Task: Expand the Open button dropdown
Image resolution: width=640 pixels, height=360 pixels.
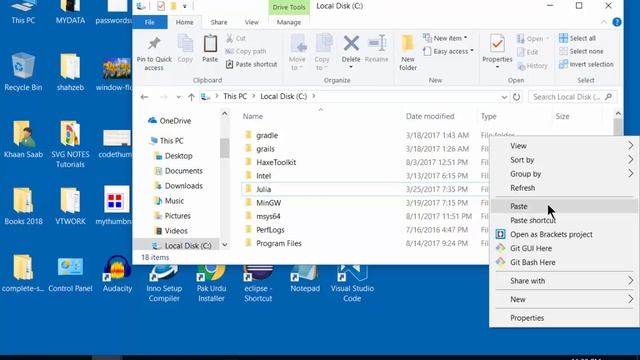Action: [x=547, y=39]
